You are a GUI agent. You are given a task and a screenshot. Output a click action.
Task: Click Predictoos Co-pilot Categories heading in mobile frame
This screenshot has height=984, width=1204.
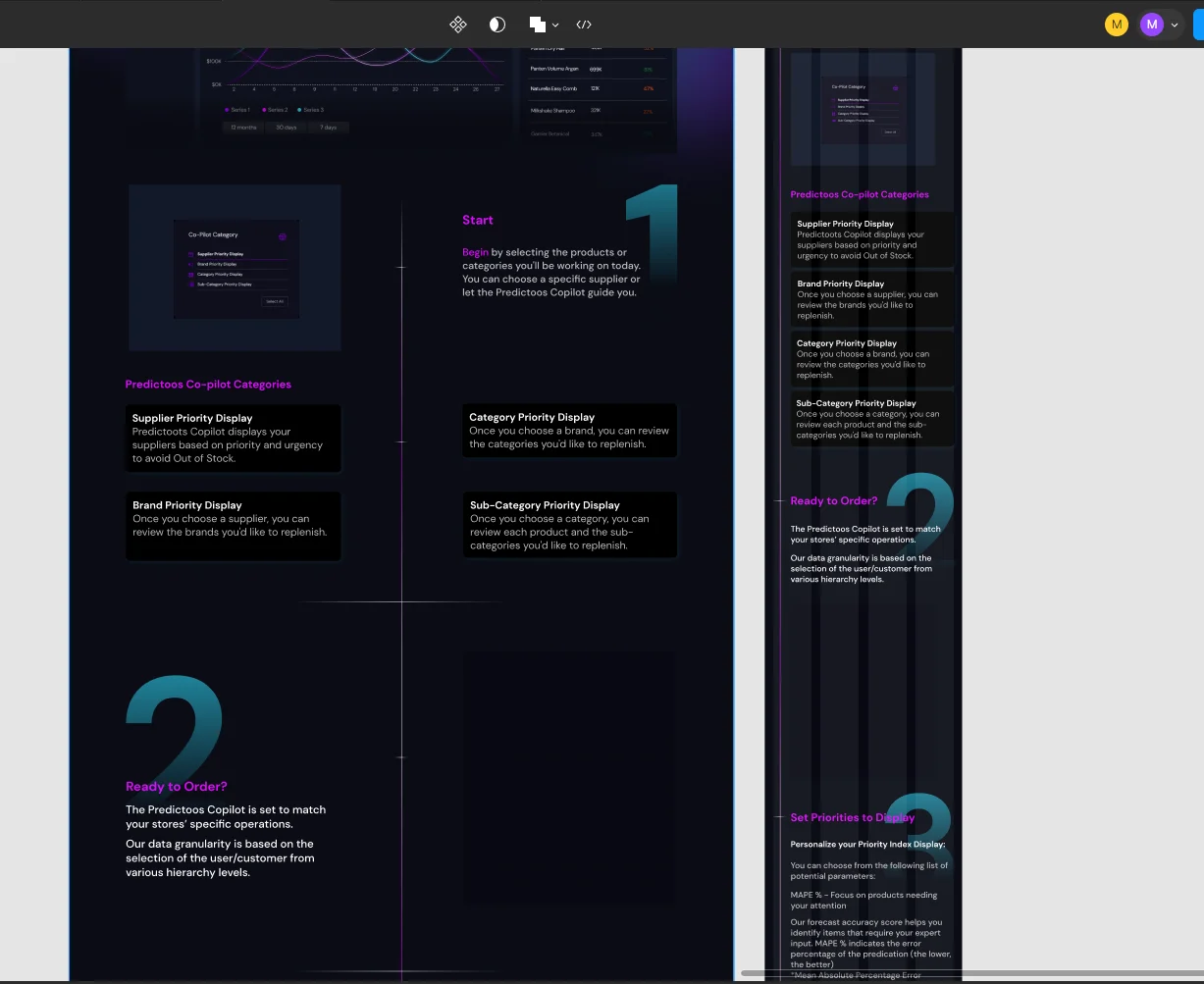point(860,194)
